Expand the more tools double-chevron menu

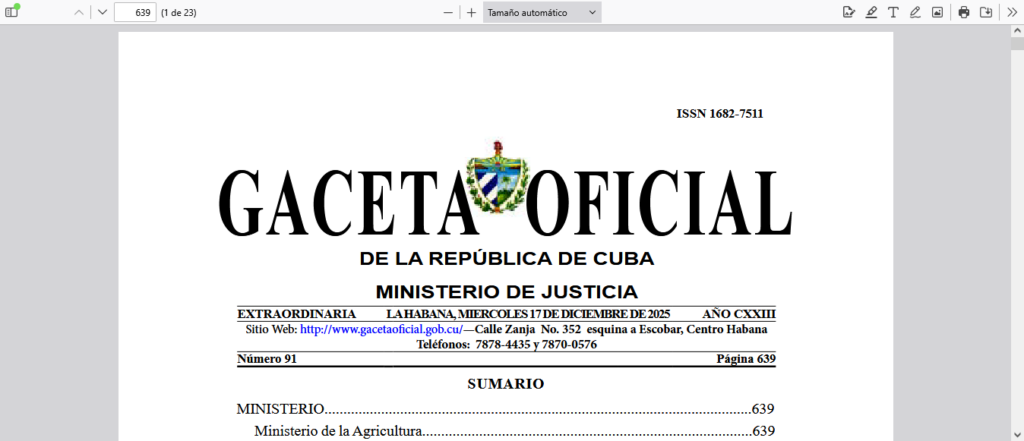click(x=1011, y=12)
